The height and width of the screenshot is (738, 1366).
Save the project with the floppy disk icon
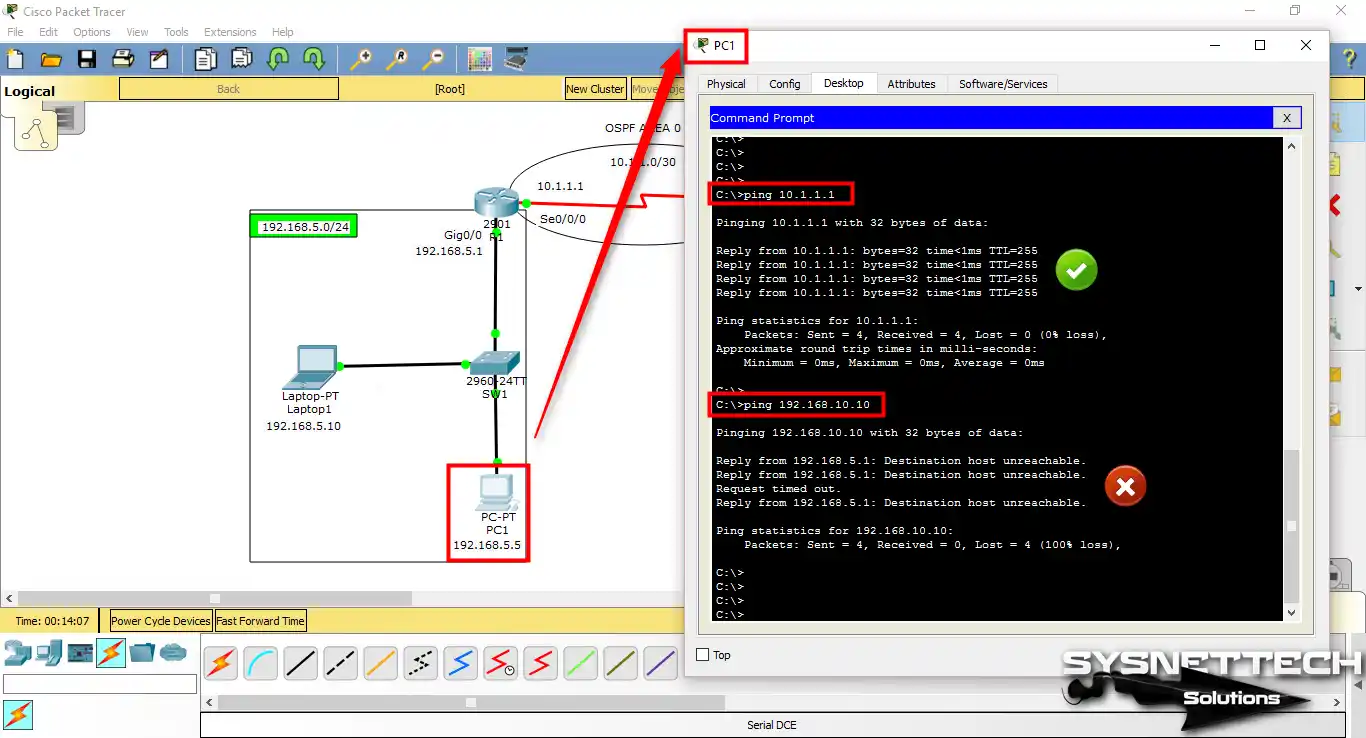[x=87, y=59]
